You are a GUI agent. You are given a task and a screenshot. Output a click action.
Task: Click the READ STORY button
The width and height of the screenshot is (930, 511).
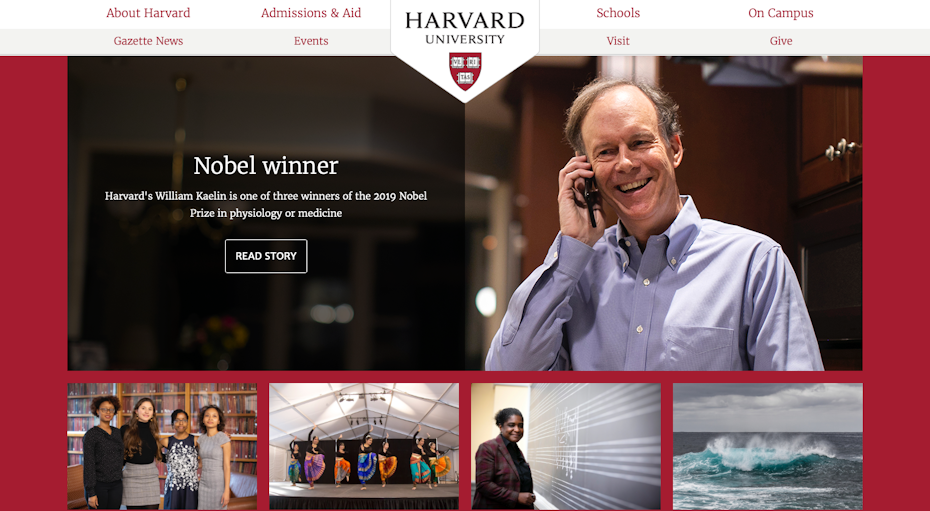(x=266, y=256)
